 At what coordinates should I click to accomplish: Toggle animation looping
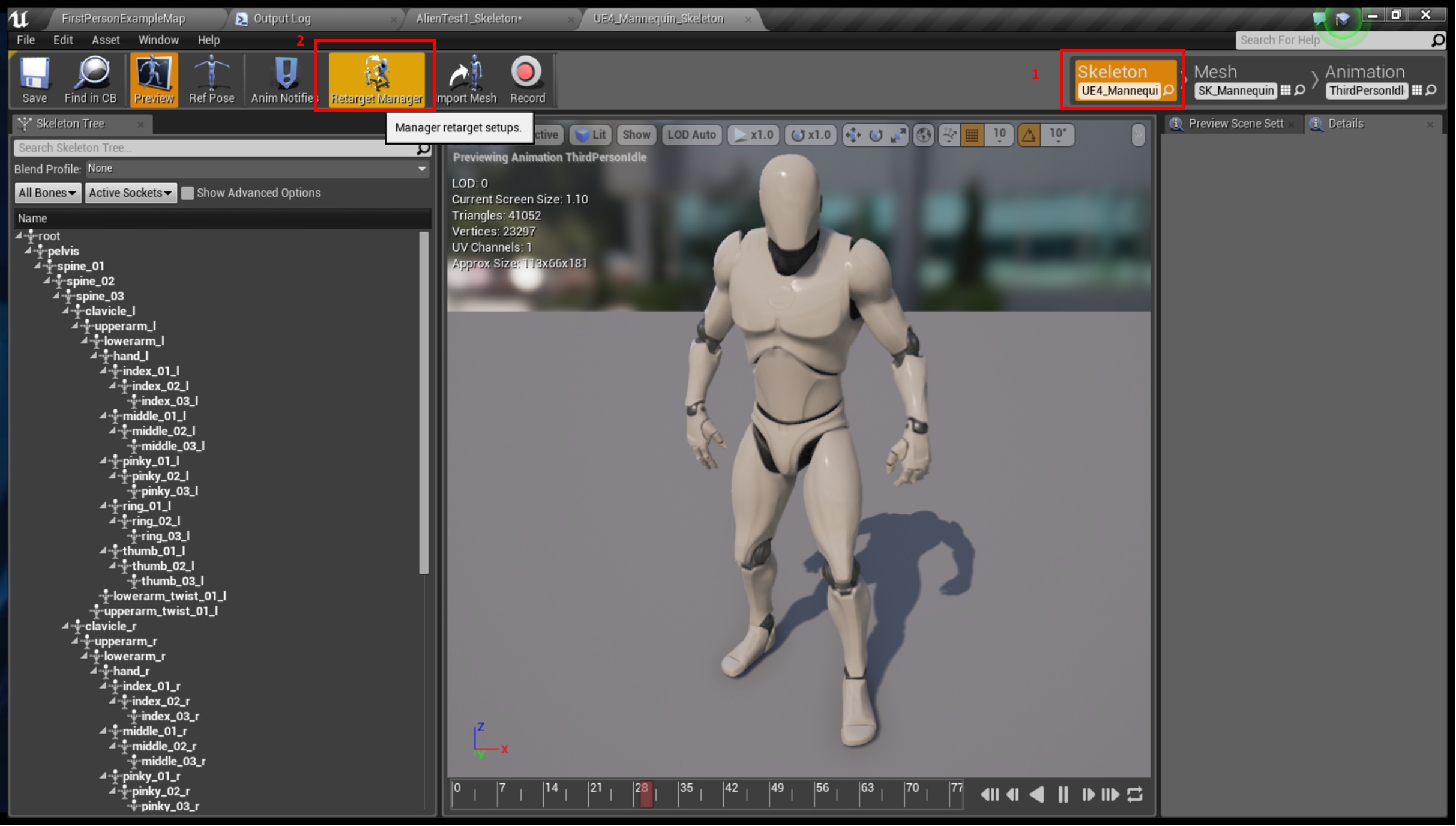click(1134, 795)
